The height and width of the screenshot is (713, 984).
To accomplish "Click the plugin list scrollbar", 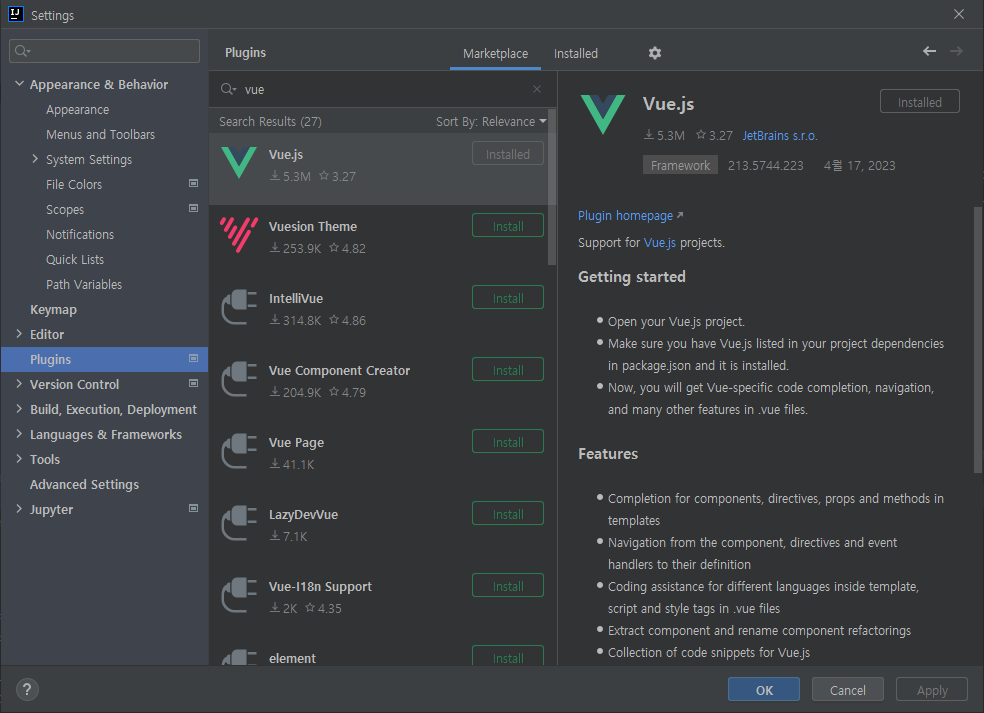I will tap(552, 188).
